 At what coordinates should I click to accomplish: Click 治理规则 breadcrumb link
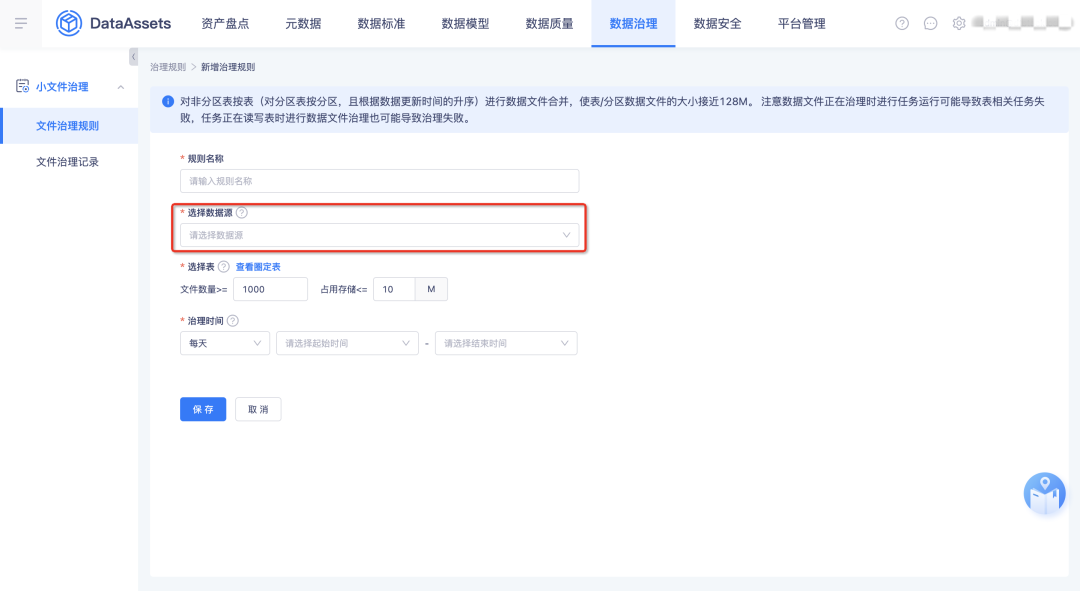point(168,67)
